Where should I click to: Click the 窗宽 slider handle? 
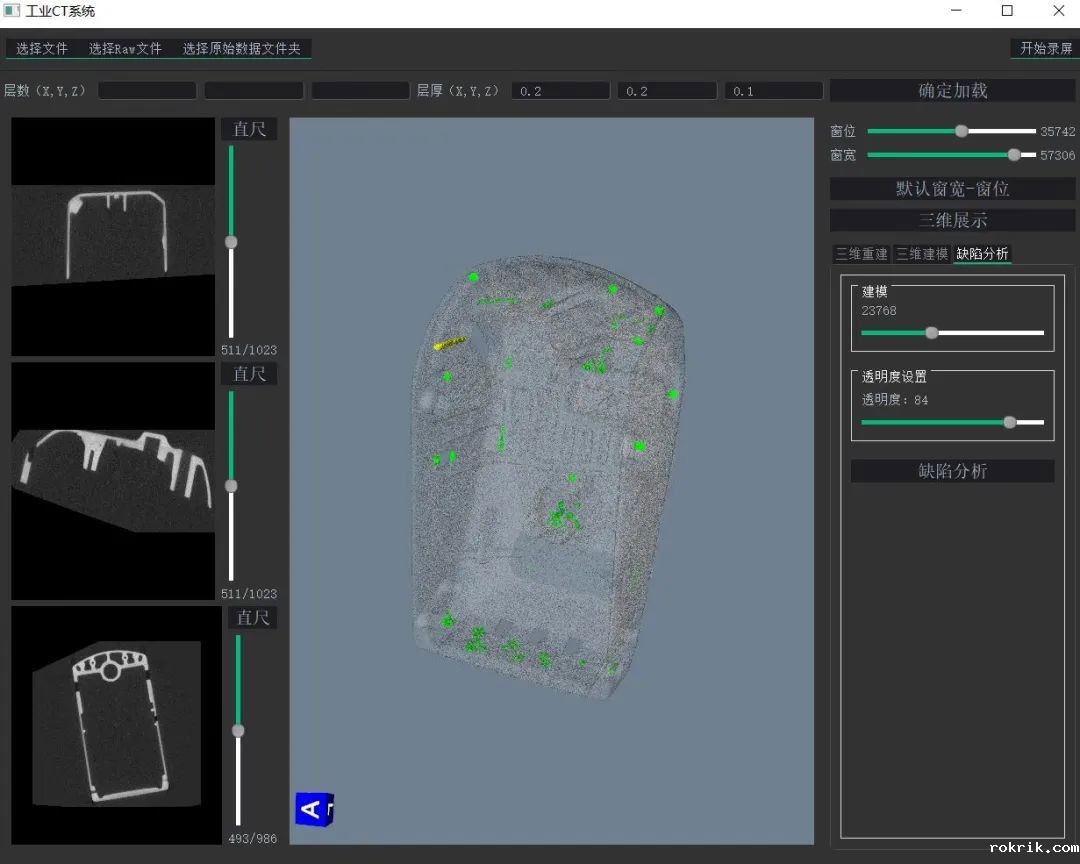1014,155
